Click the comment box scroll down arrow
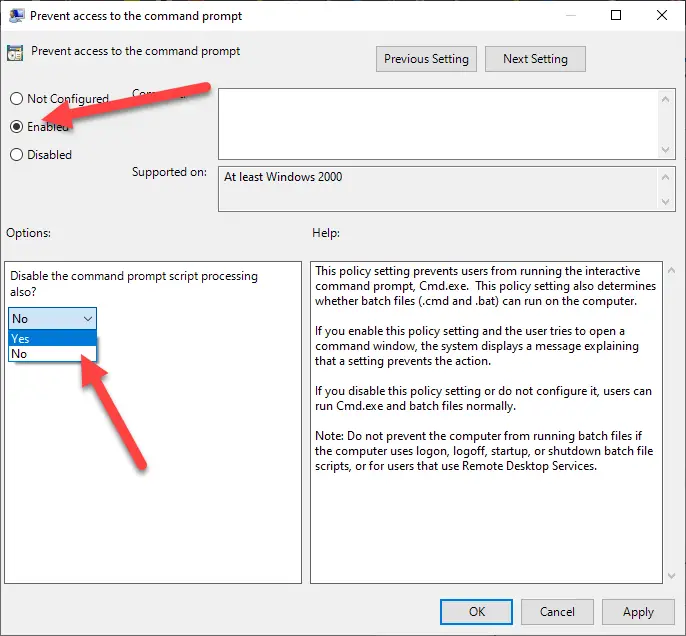The height and width of the screenshot is (636, 686). click(665, 150)
